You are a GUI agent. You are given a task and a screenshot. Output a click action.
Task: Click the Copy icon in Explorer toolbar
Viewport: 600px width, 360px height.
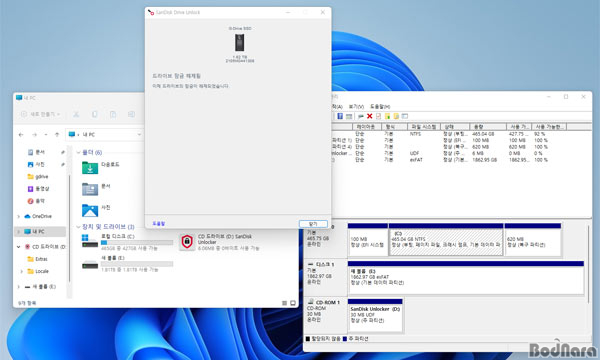95,114
